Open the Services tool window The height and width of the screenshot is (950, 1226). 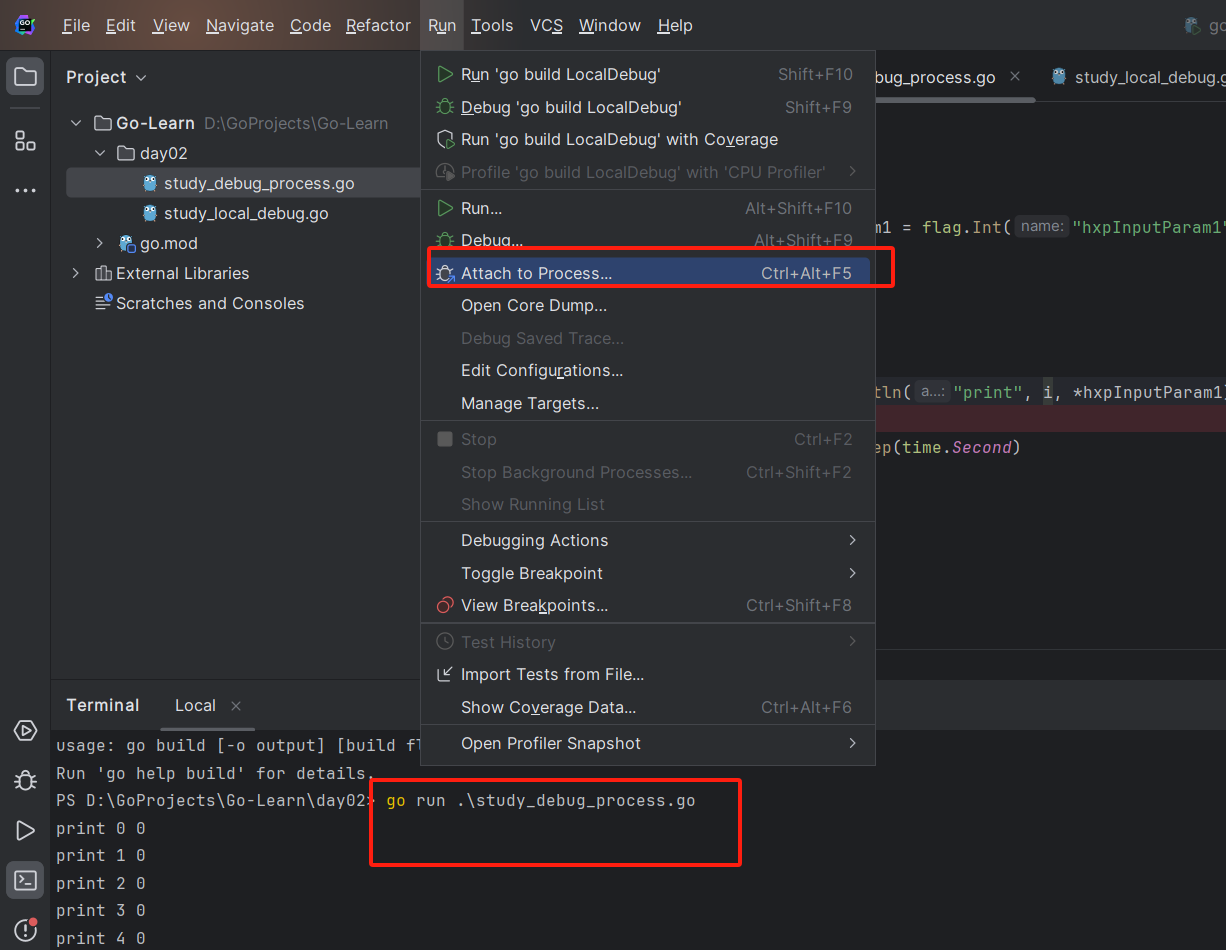(24, 731)
